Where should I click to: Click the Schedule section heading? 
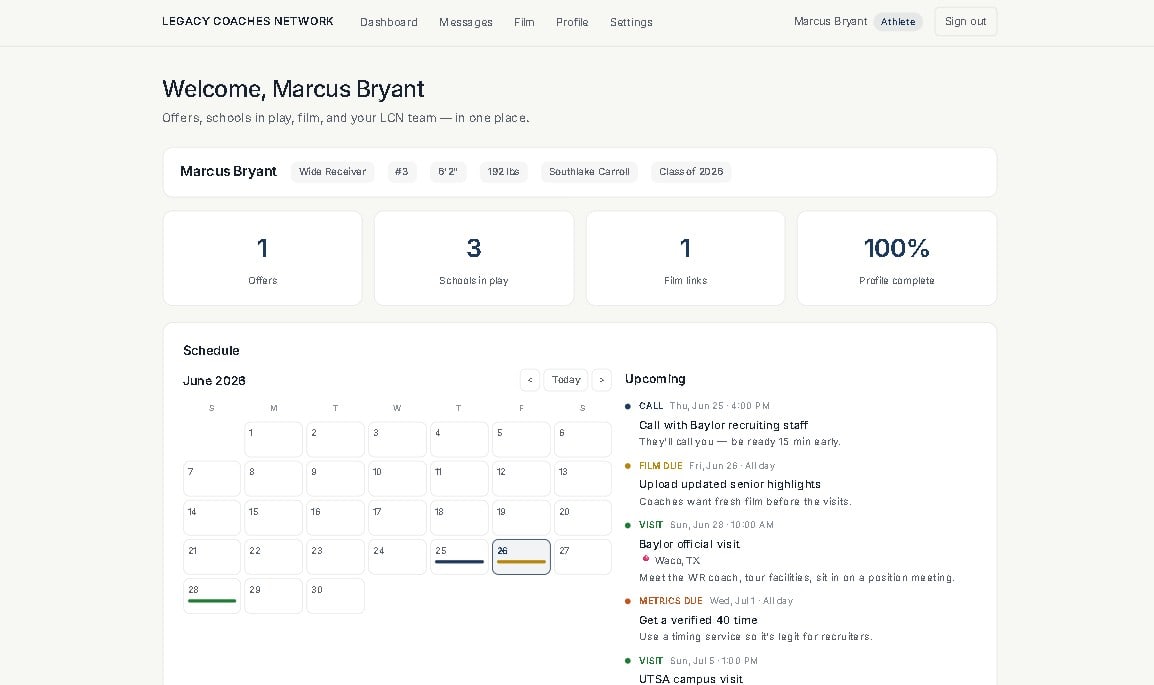[x=211, y=351]
